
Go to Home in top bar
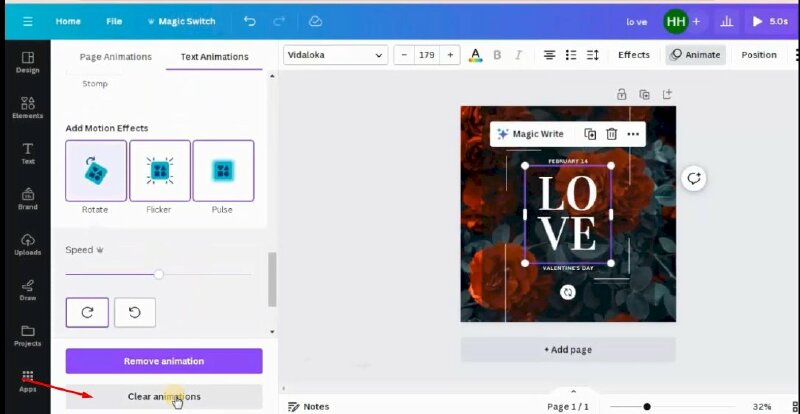point(68,21)
